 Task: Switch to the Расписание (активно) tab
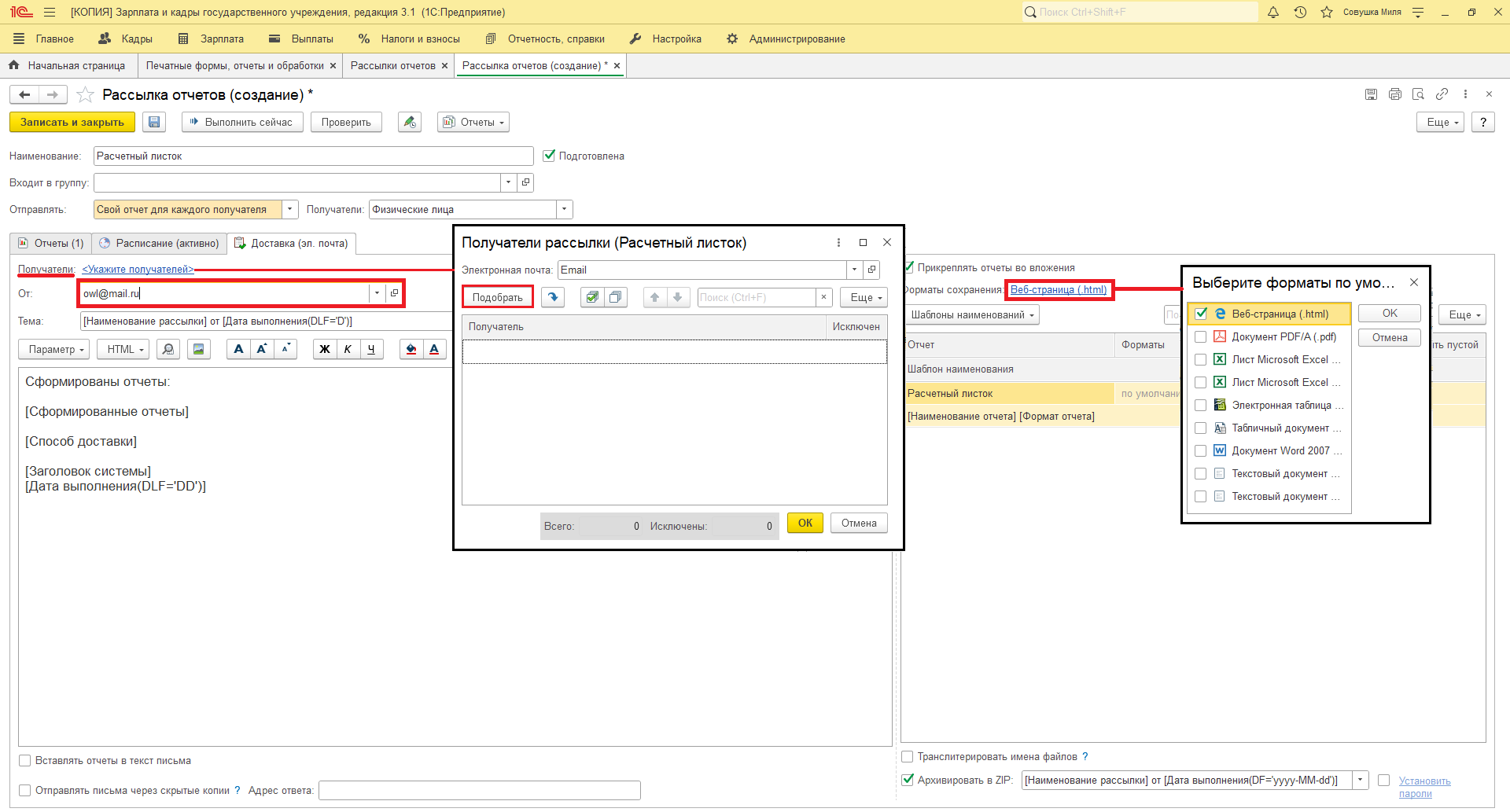pyautogui.click(x=160, y=243)
